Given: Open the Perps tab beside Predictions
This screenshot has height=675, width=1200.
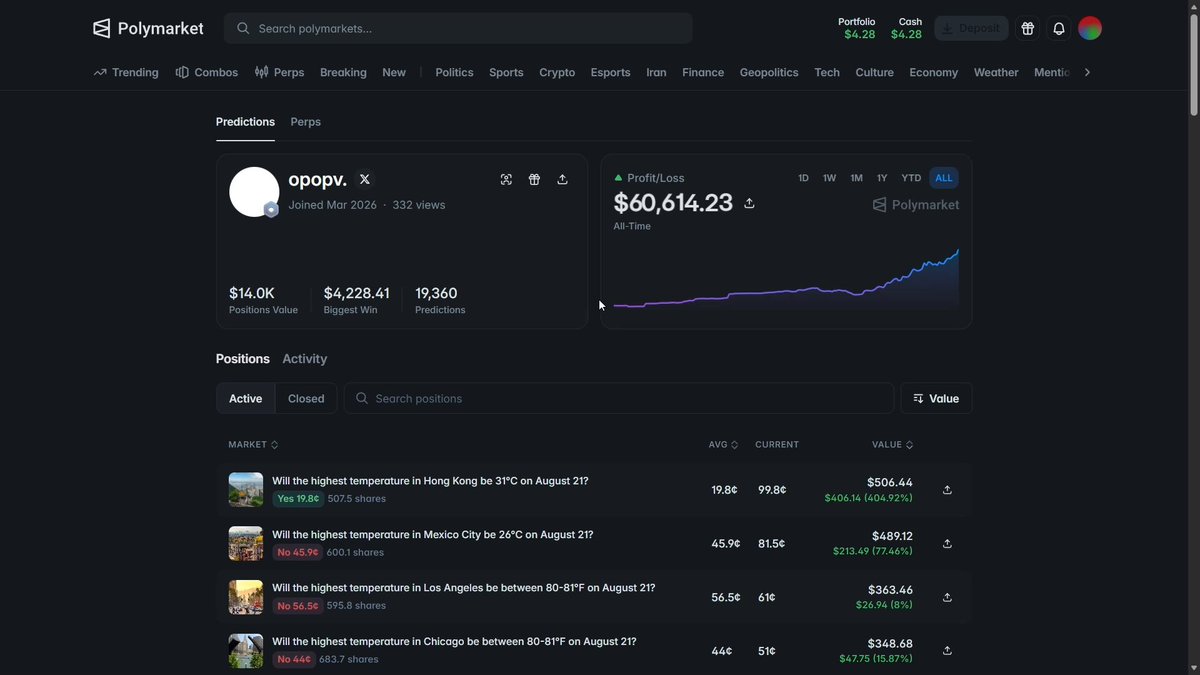Looking at the screenshot, I should pyautogui.click(x=306, y=122).
